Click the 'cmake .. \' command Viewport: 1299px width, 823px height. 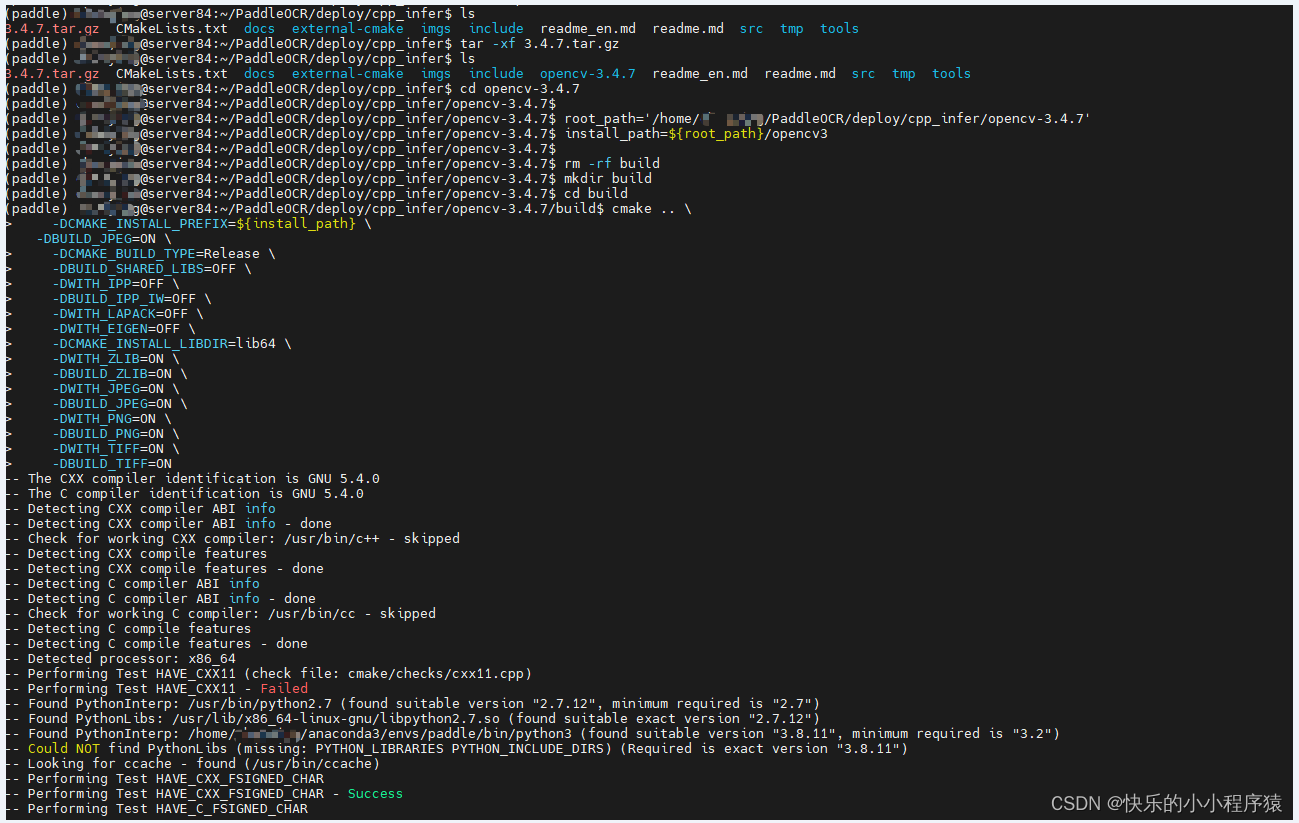[x=651, y=209]
